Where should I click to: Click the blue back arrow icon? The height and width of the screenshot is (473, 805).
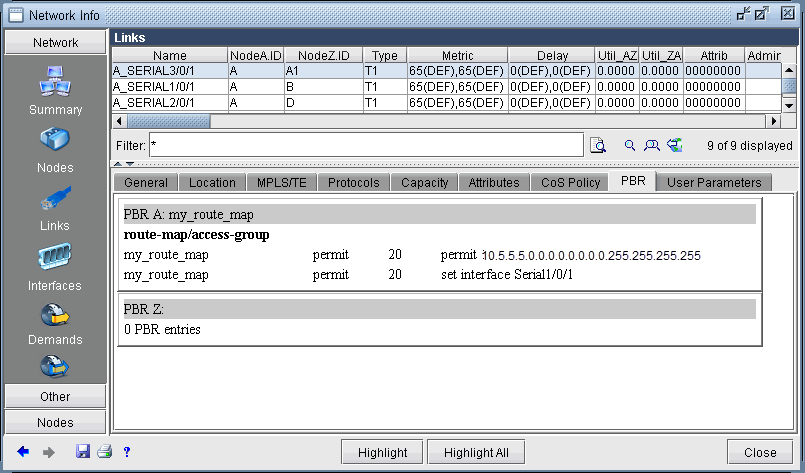(x=23, y=452)
